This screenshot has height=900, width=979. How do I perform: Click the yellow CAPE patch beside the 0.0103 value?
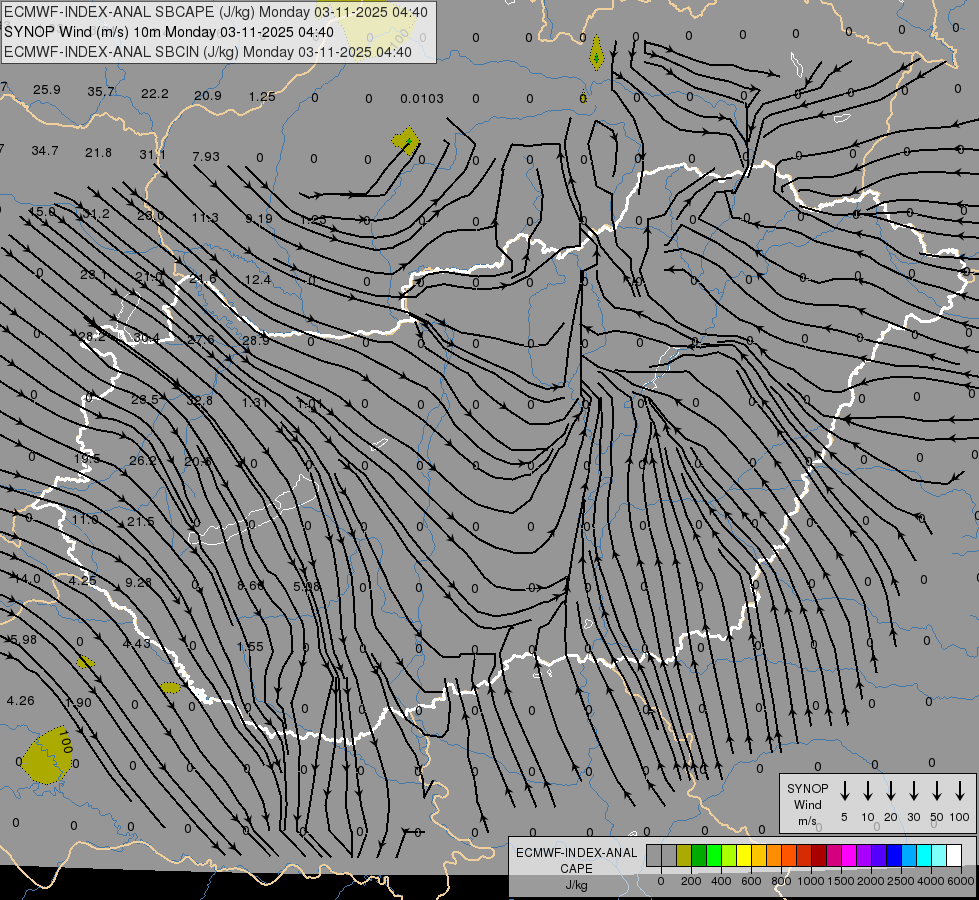click(x=406, y=141)
